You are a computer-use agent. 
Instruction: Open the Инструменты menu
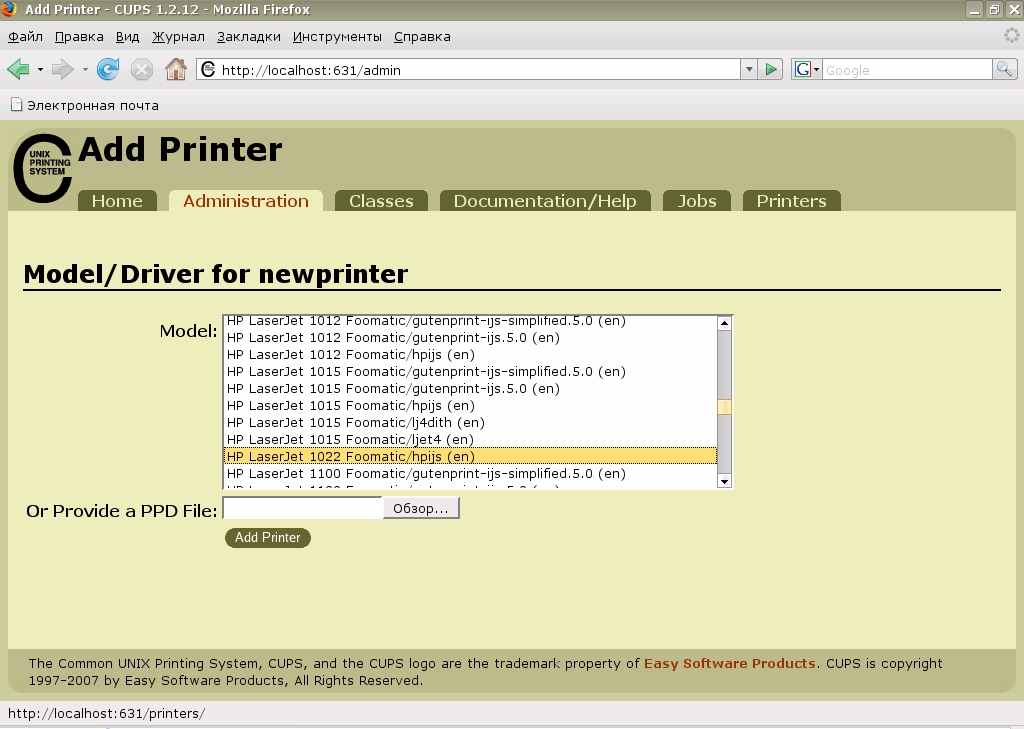[x=337, y=37]
